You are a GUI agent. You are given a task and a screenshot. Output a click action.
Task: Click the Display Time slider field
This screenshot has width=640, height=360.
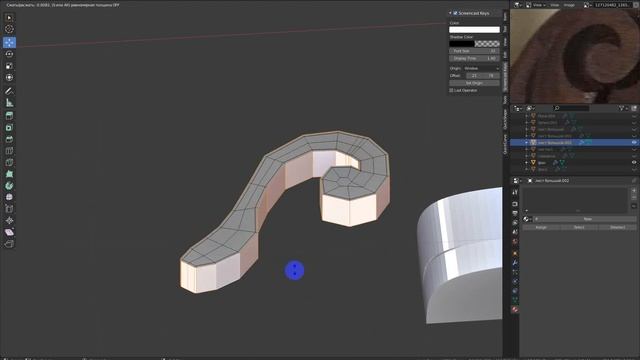coord(474,58)
